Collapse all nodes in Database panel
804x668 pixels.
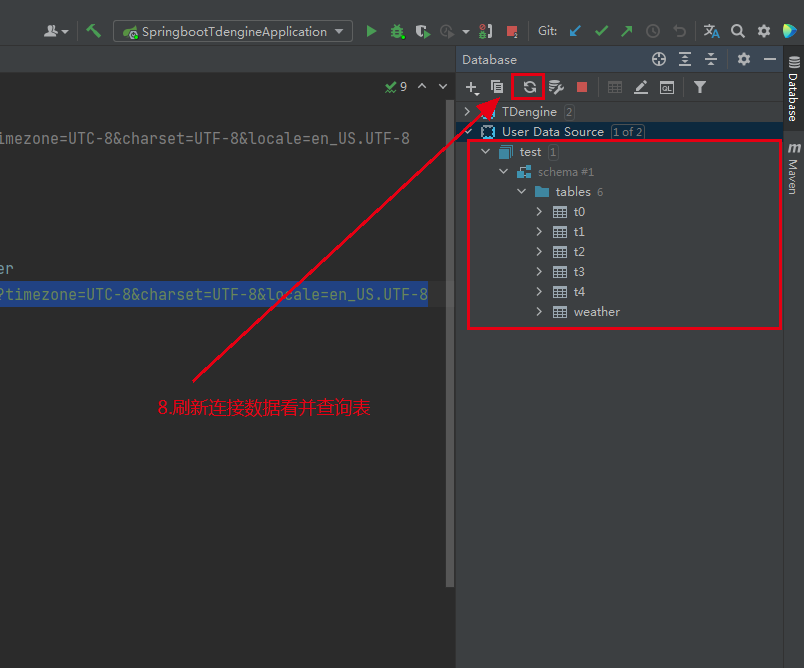click(708, 59)
